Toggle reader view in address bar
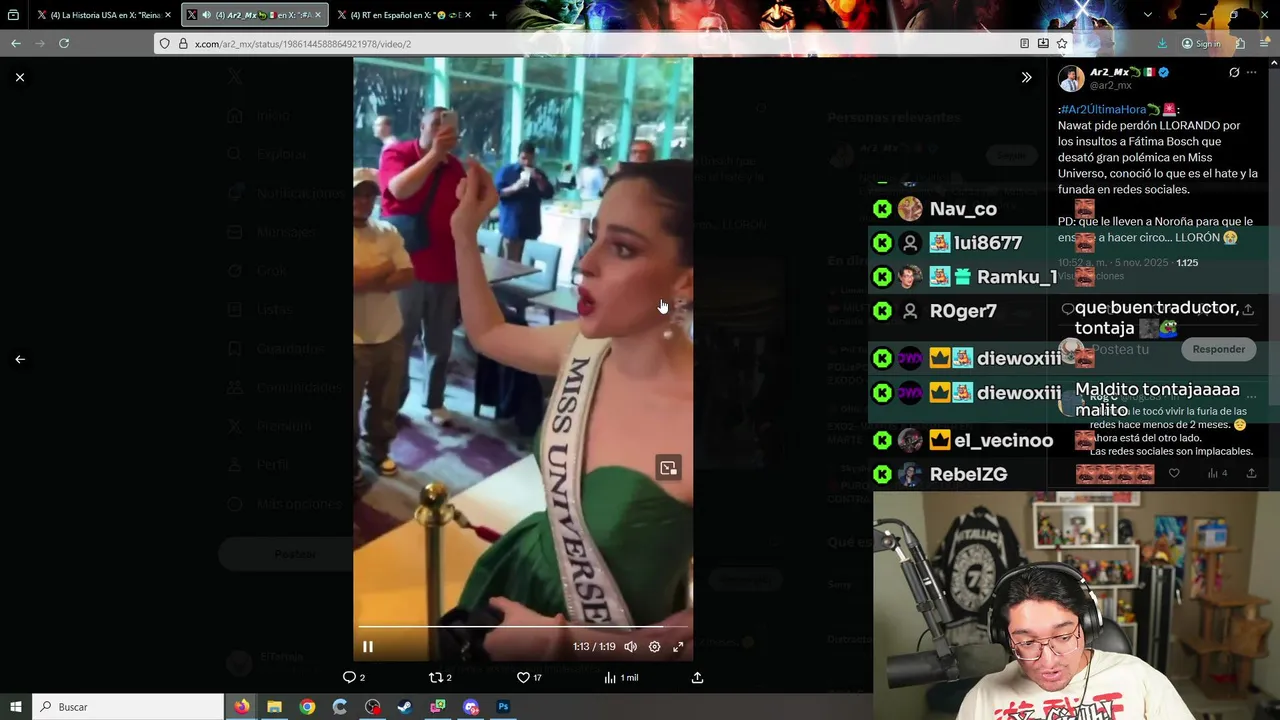 (1024, 44)
